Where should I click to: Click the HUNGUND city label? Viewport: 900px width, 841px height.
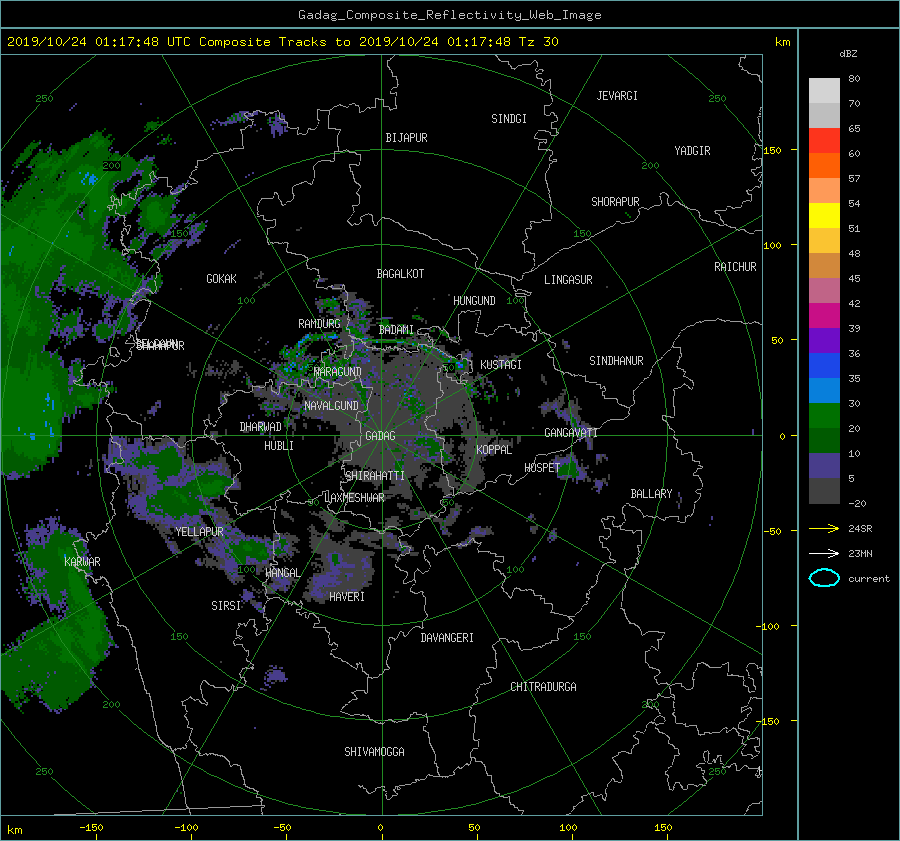point(474,300)
